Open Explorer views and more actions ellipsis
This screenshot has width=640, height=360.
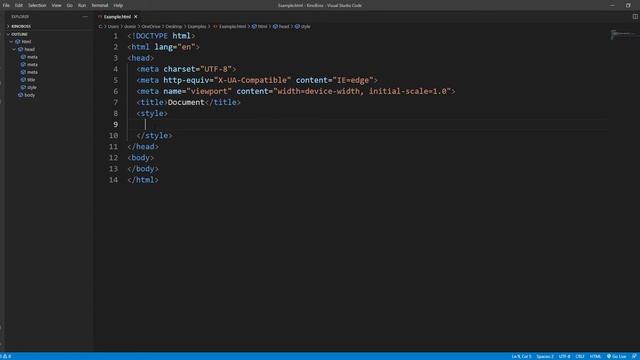pos(85,17)
